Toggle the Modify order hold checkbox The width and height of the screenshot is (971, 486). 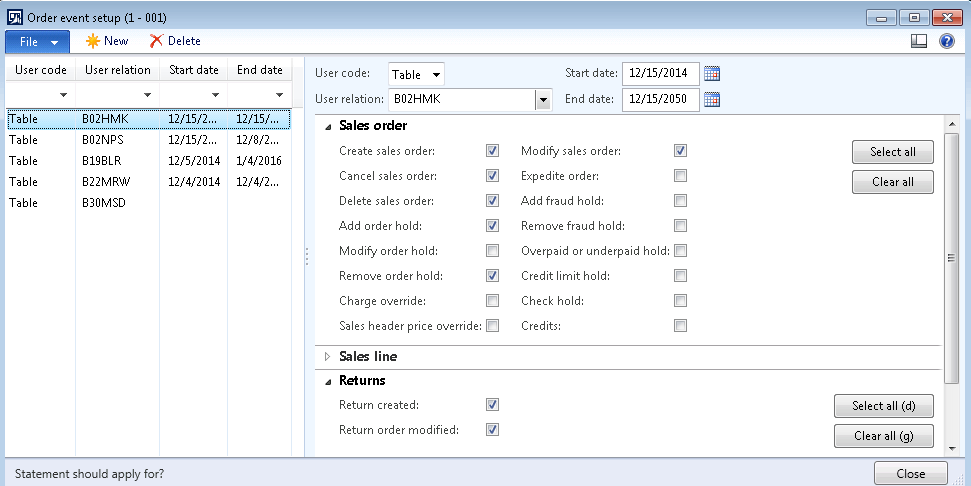[x=492, y=251]
